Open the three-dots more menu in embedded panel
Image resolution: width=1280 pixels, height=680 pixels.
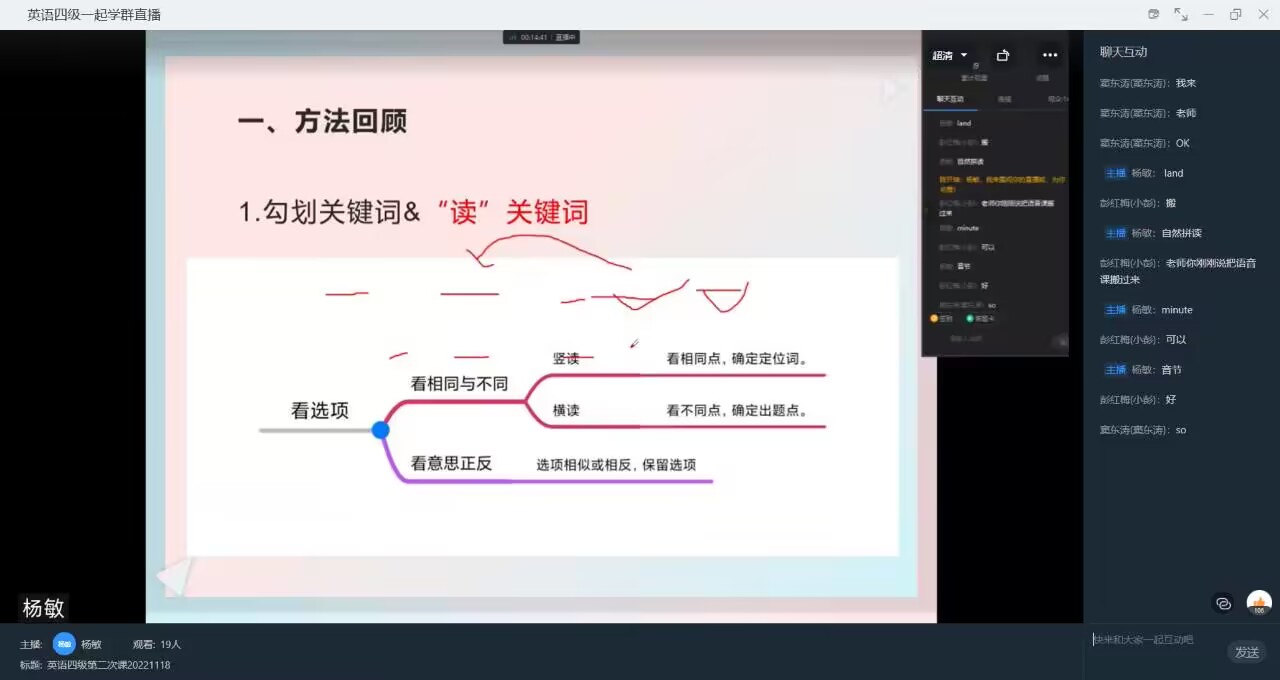click(1049, 55)
